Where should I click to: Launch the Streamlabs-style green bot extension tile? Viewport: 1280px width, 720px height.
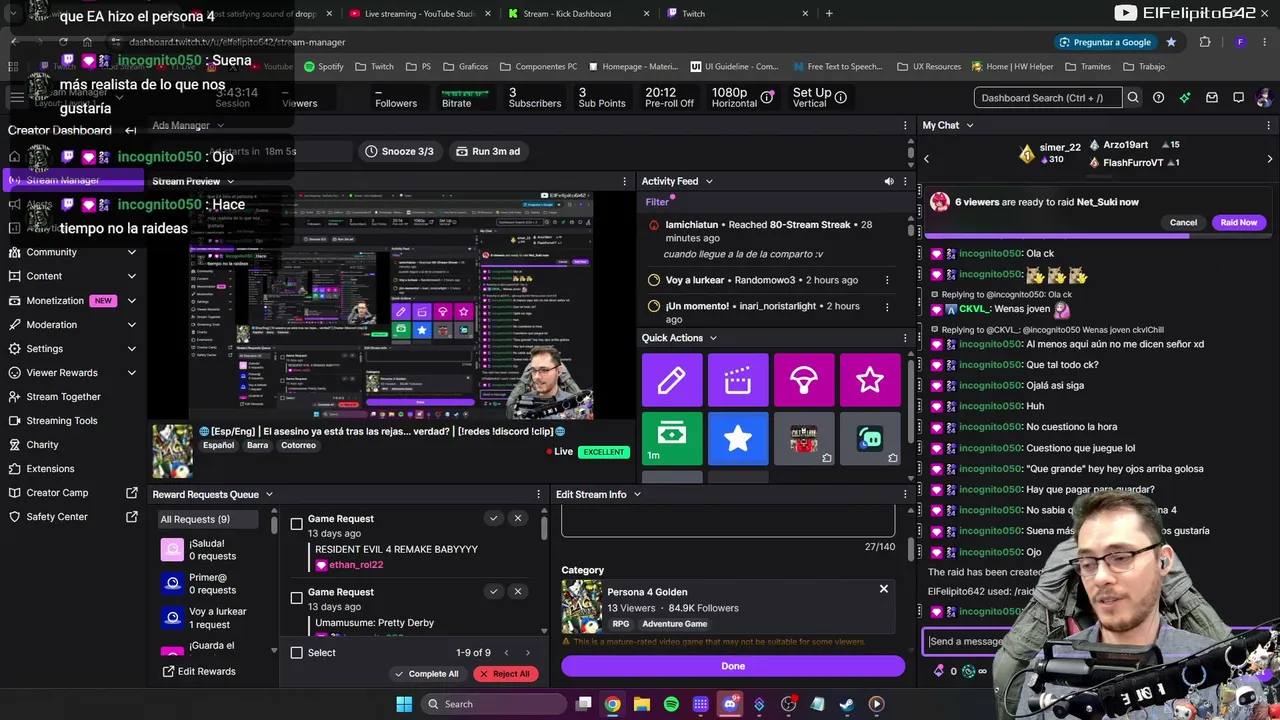870,438
